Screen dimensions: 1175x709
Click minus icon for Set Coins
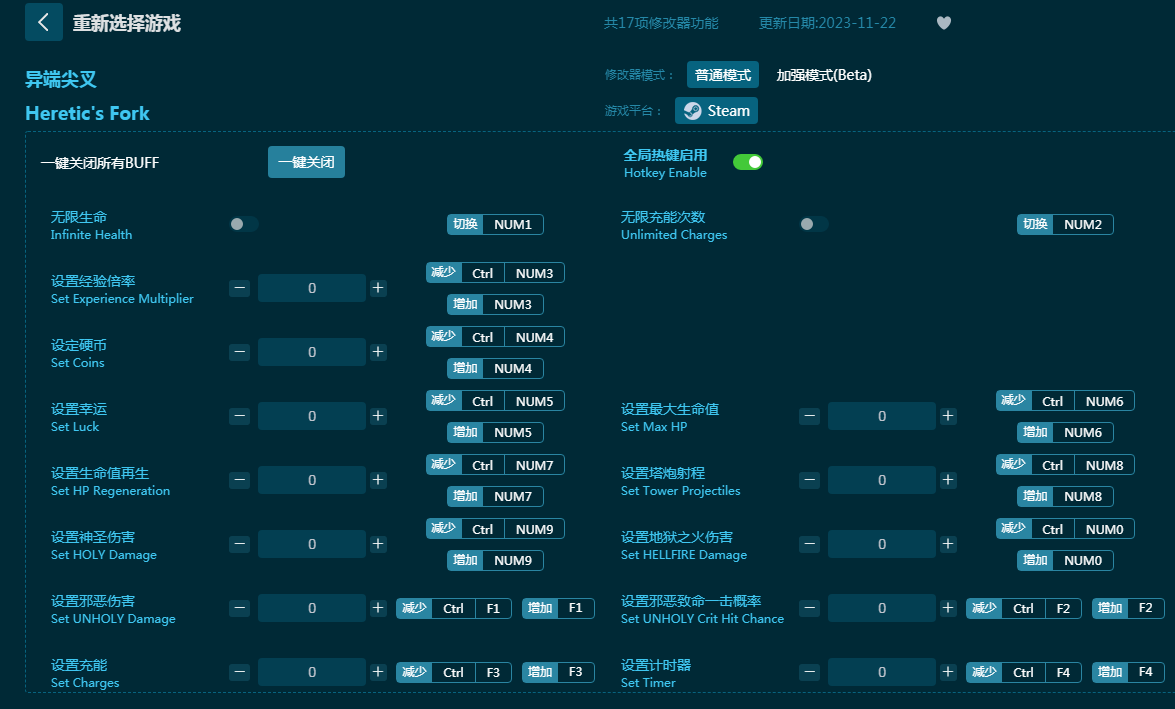(240, 352)
